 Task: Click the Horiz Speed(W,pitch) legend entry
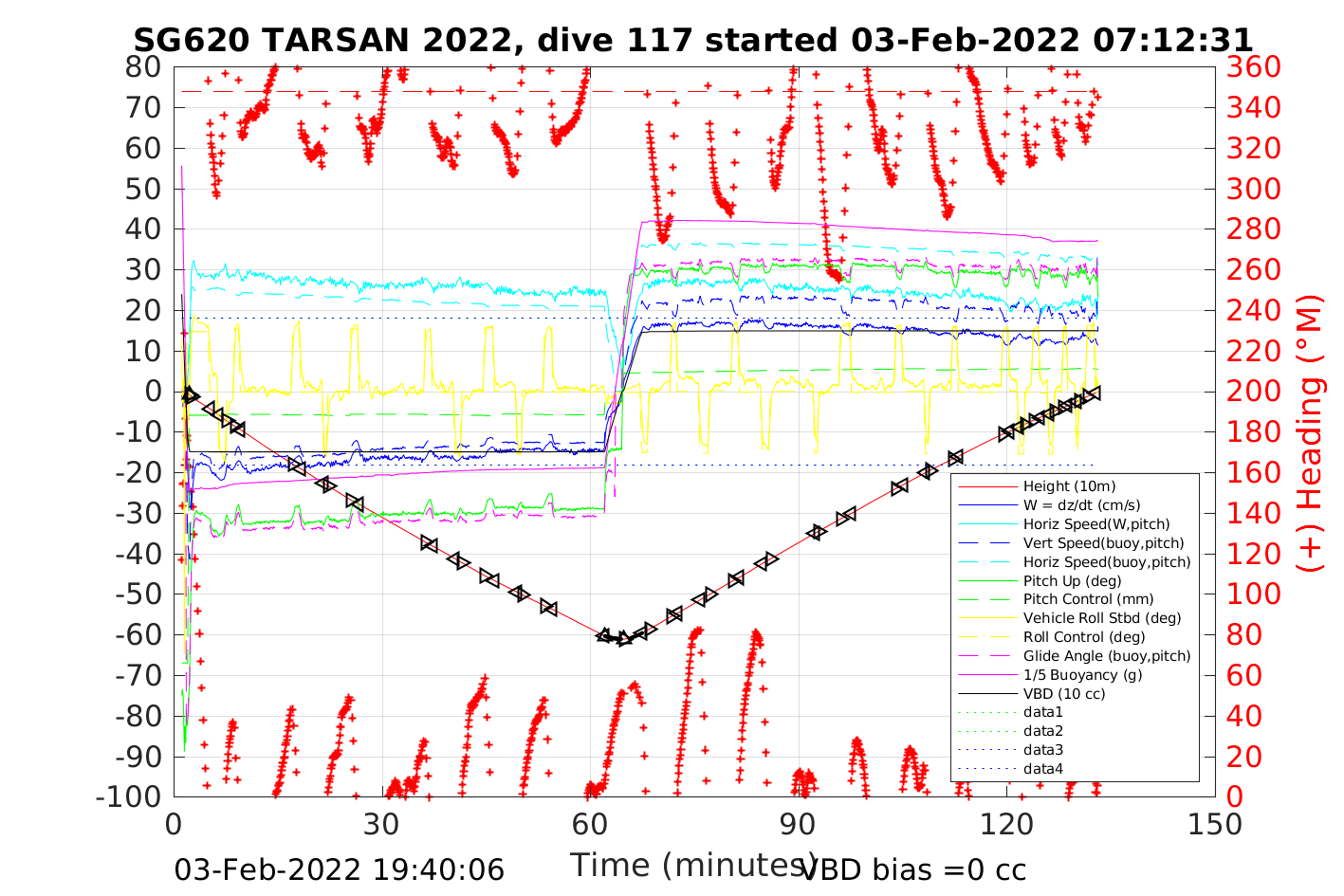click(x=1095, y=524)
